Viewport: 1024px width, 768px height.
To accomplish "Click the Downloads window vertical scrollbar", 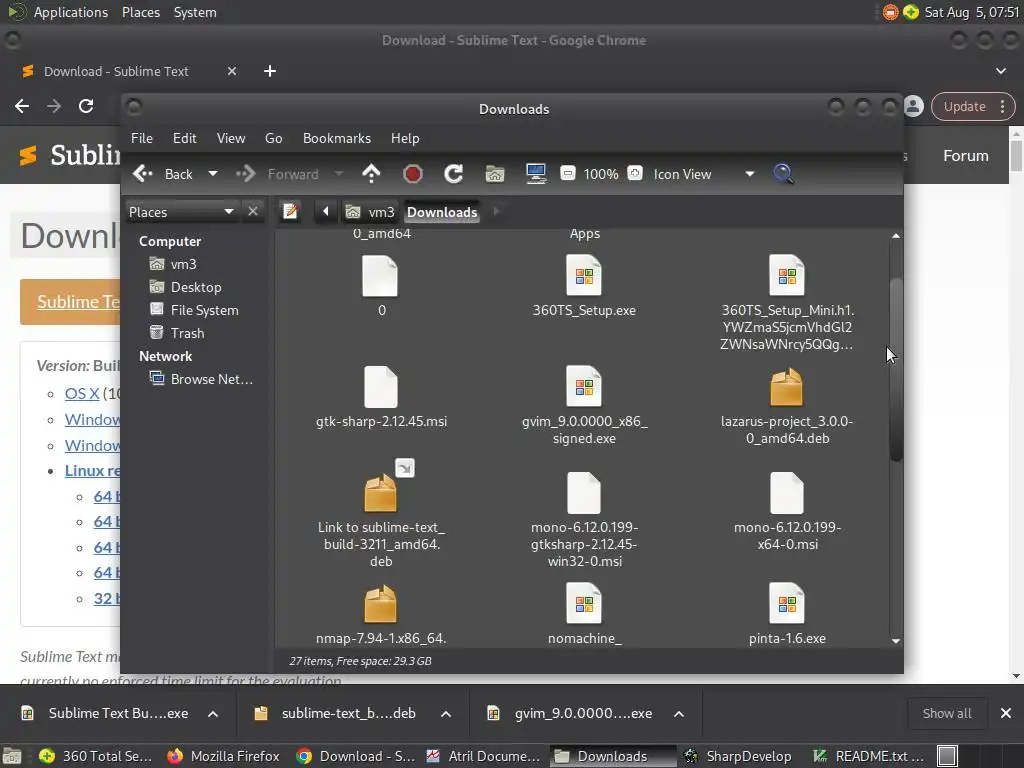I will [x=896, y=369].
